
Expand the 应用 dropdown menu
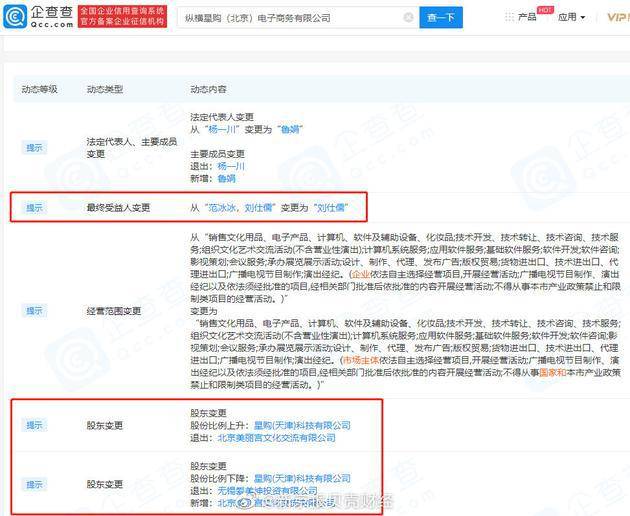tap(571, 17)
